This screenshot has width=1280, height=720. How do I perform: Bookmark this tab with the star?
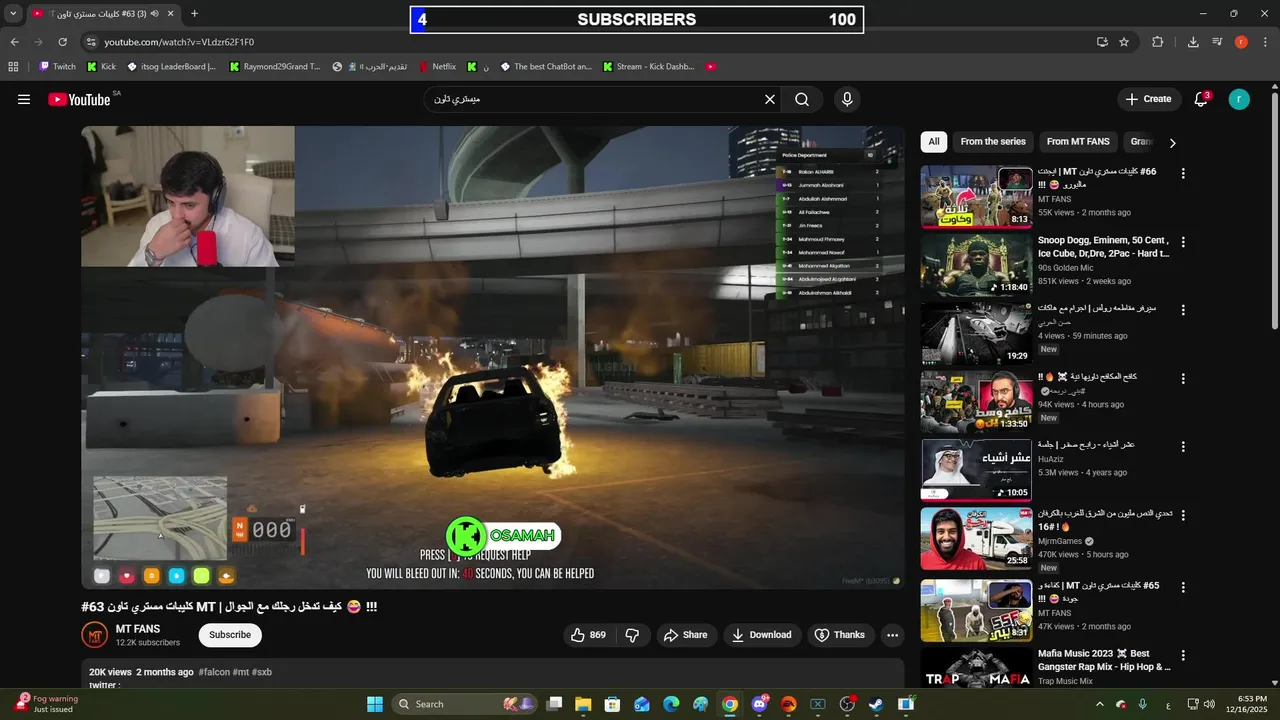point(1124,42)
